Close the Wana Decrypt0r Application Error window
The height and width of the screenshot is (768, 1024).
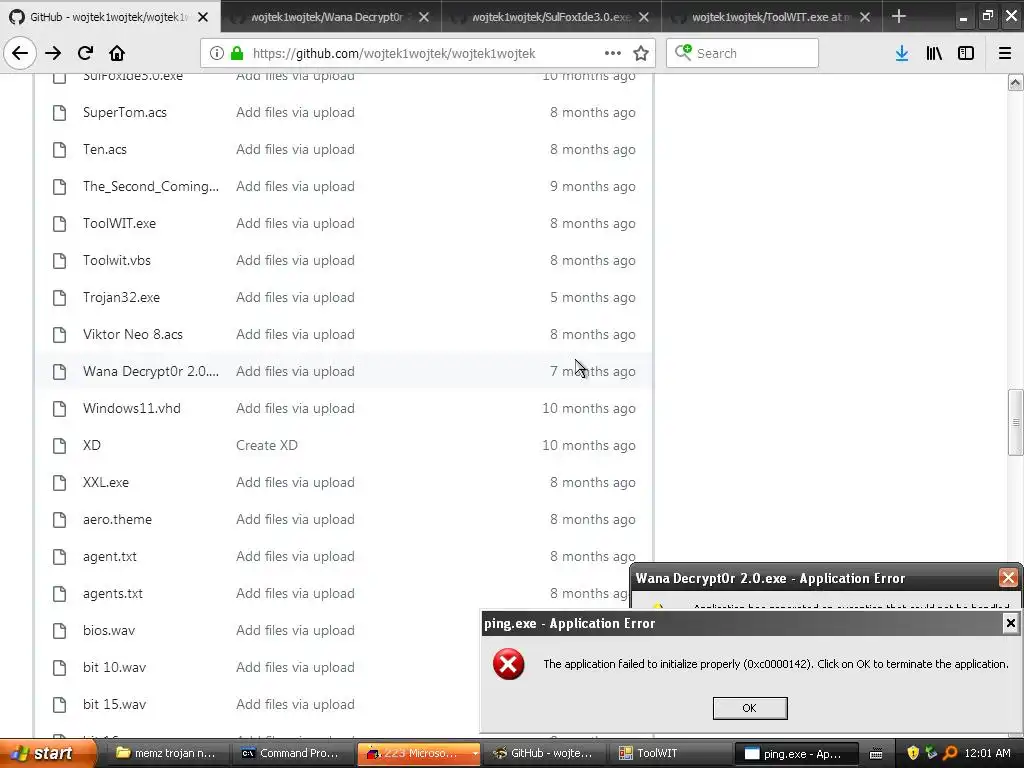[x=1008, y=577]
